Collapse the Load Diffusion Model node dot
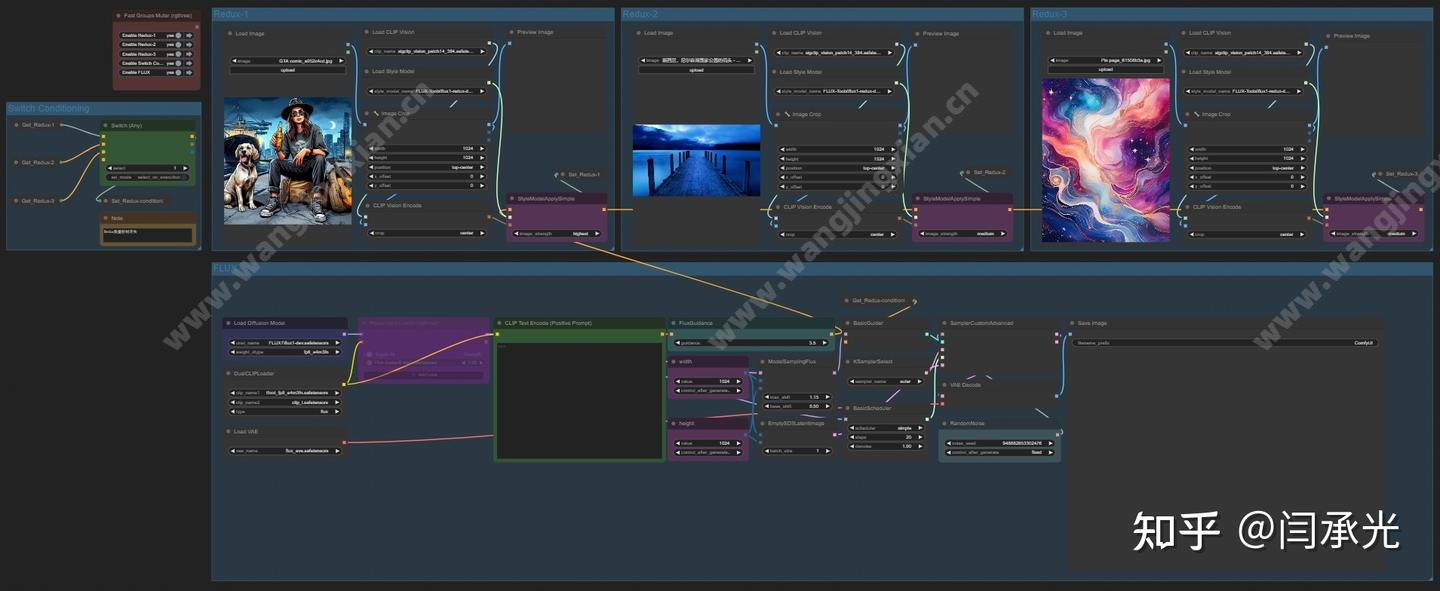Screen dimensions: 1440x591 228,323
